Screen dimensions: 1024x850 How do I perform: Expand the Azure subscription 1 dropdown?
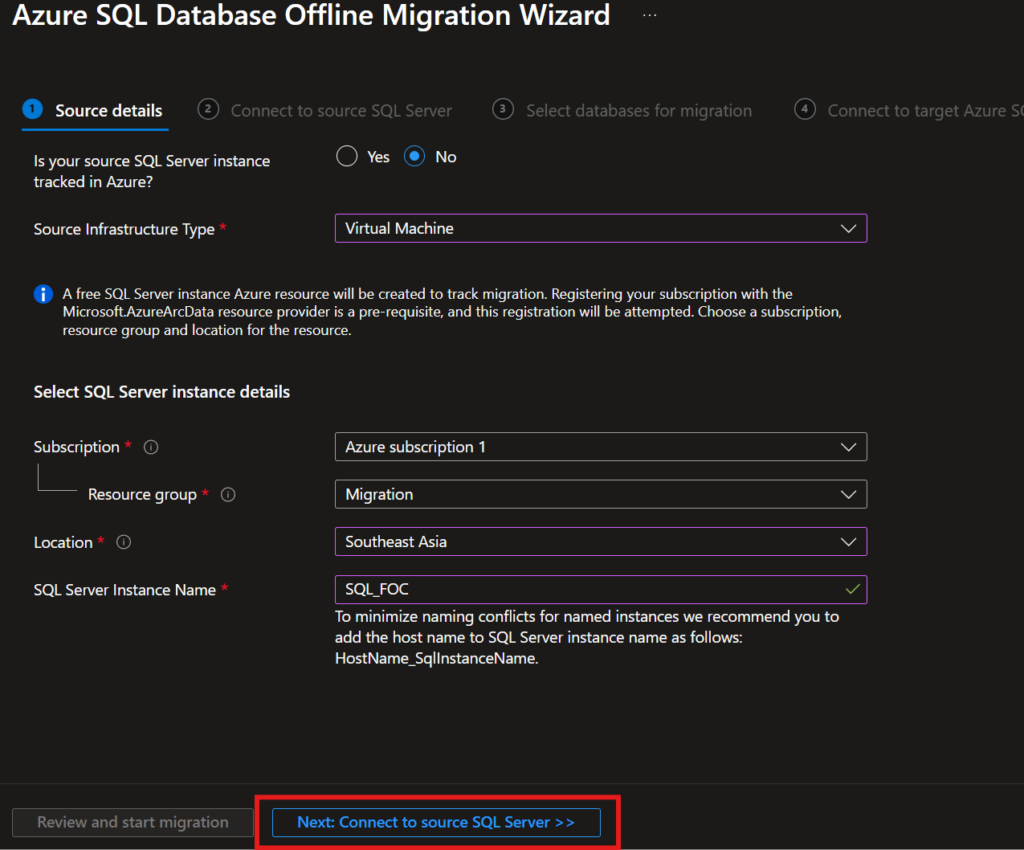click(x=600, y=447)
